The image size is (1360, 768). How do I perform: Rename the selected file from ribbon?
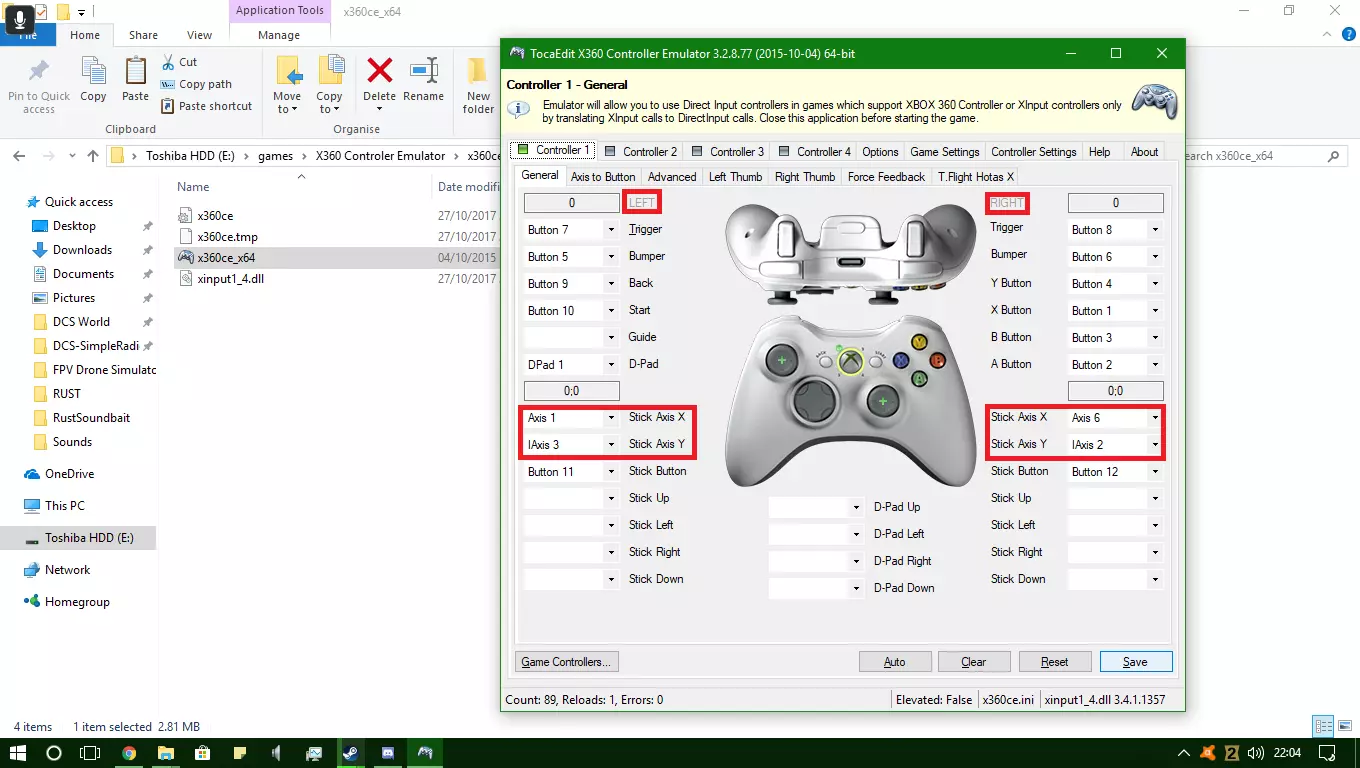(424, 79)
